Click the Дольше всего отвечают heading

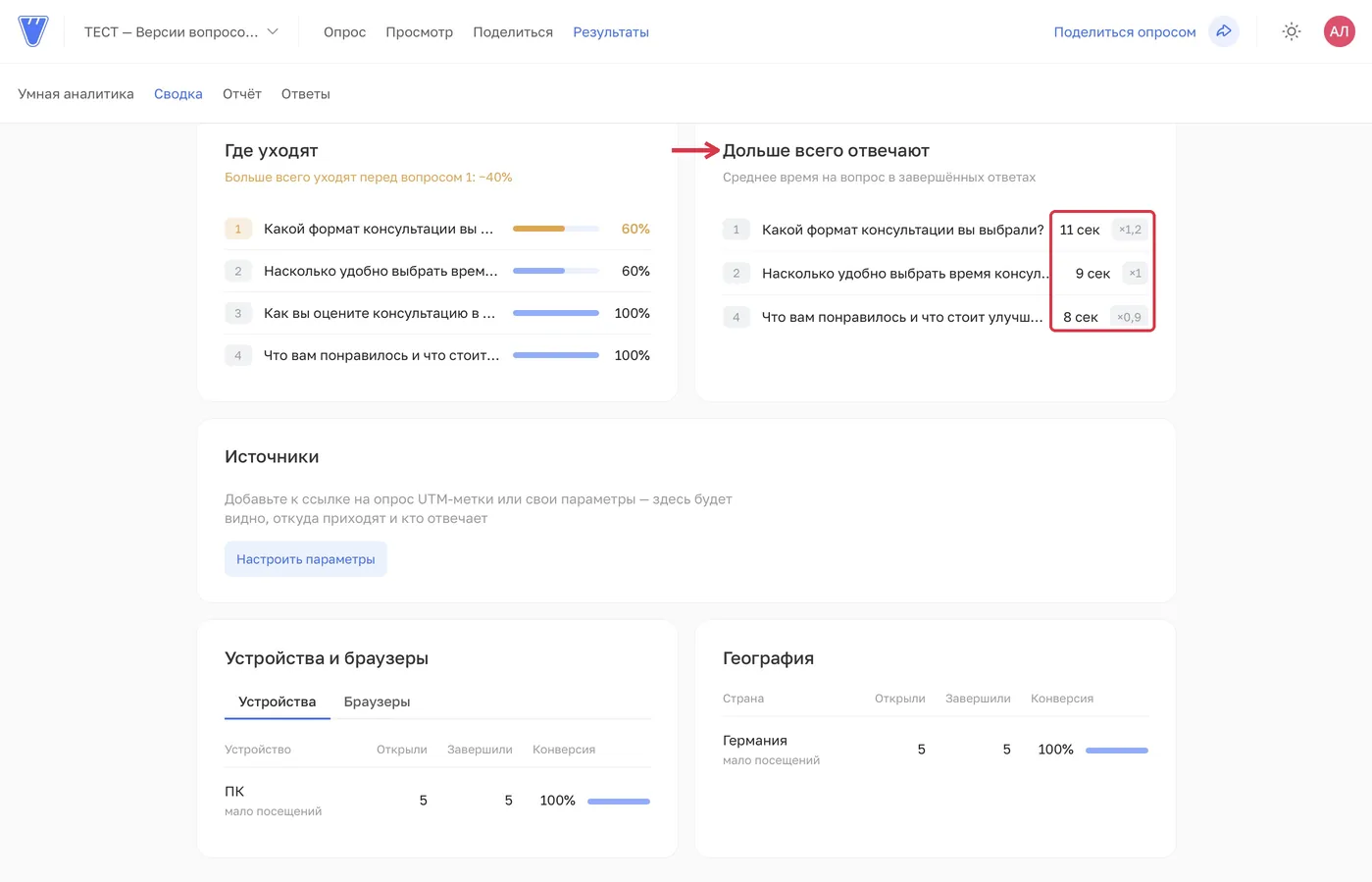pyautogui.click(x=826, y=151)
